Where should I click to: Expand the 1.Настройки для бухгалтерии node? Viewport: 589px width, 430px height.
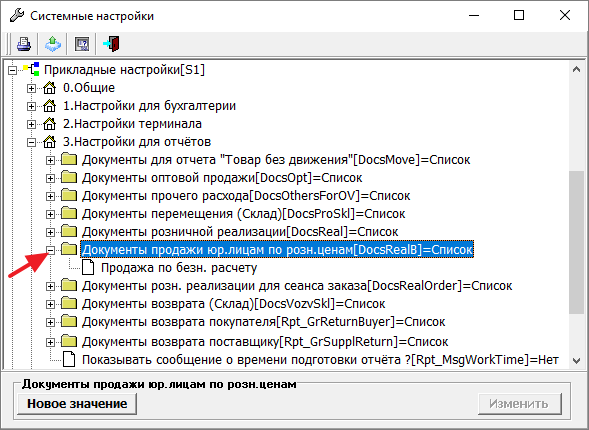(32, 106)
